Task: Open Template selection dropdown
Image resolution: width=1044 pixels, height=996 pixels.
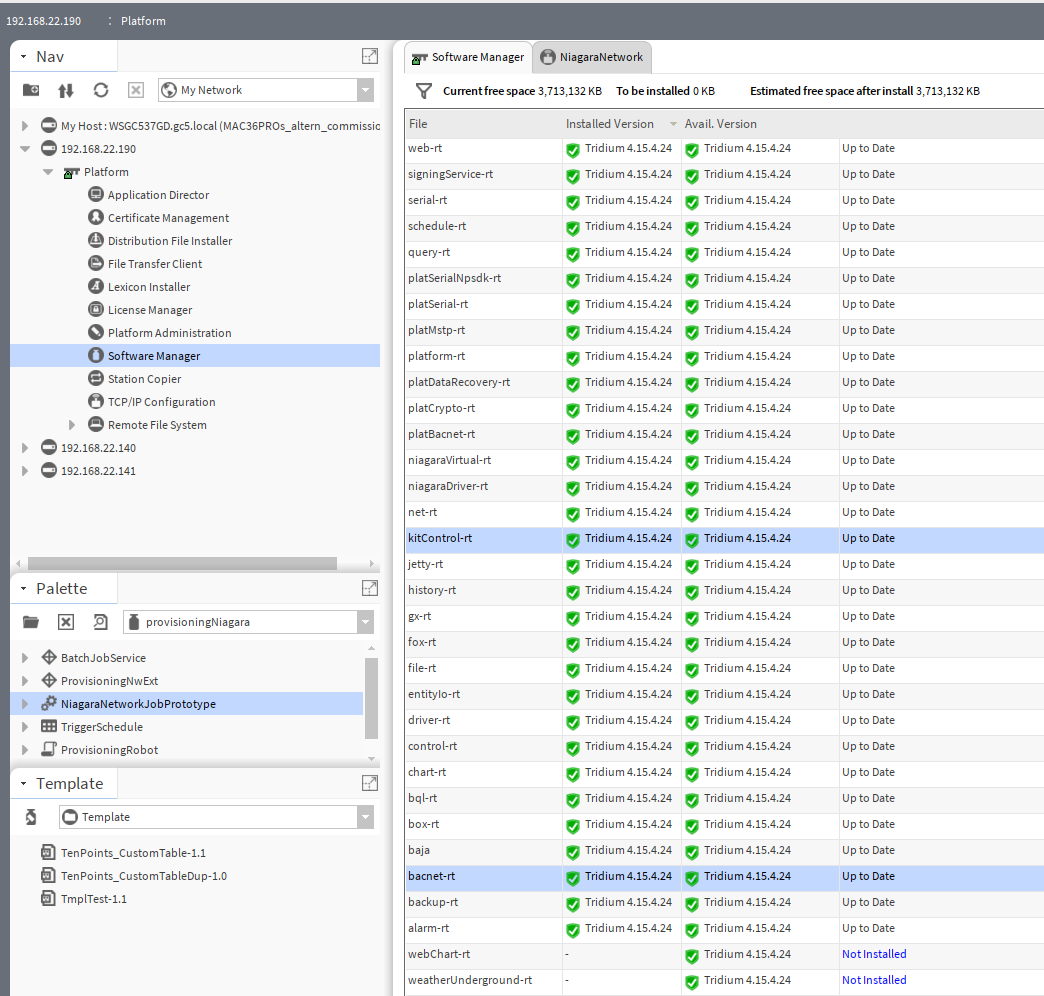Action: (x=366, y=817)
